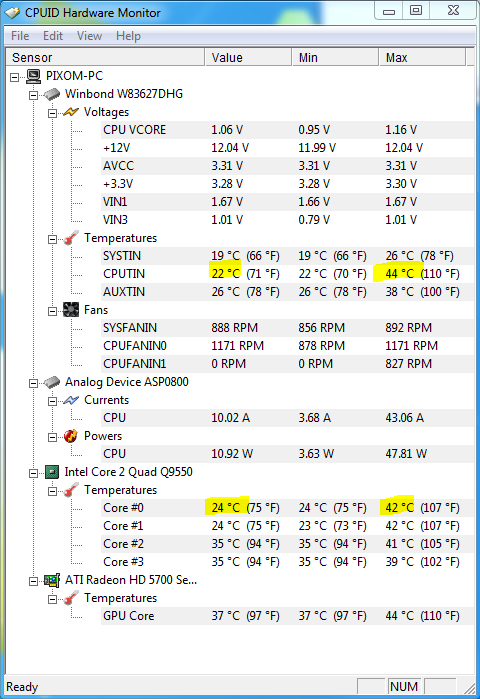Open the Edit menu
The width and height of the screenshot is (480, 699).
53,36
